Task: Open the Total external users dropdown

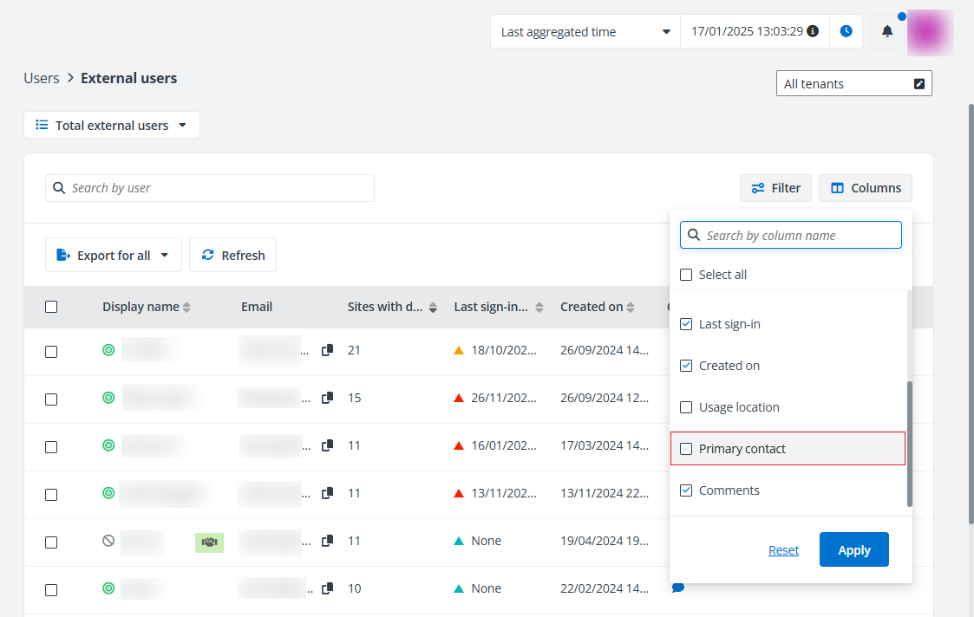Action: click(111, 124)
